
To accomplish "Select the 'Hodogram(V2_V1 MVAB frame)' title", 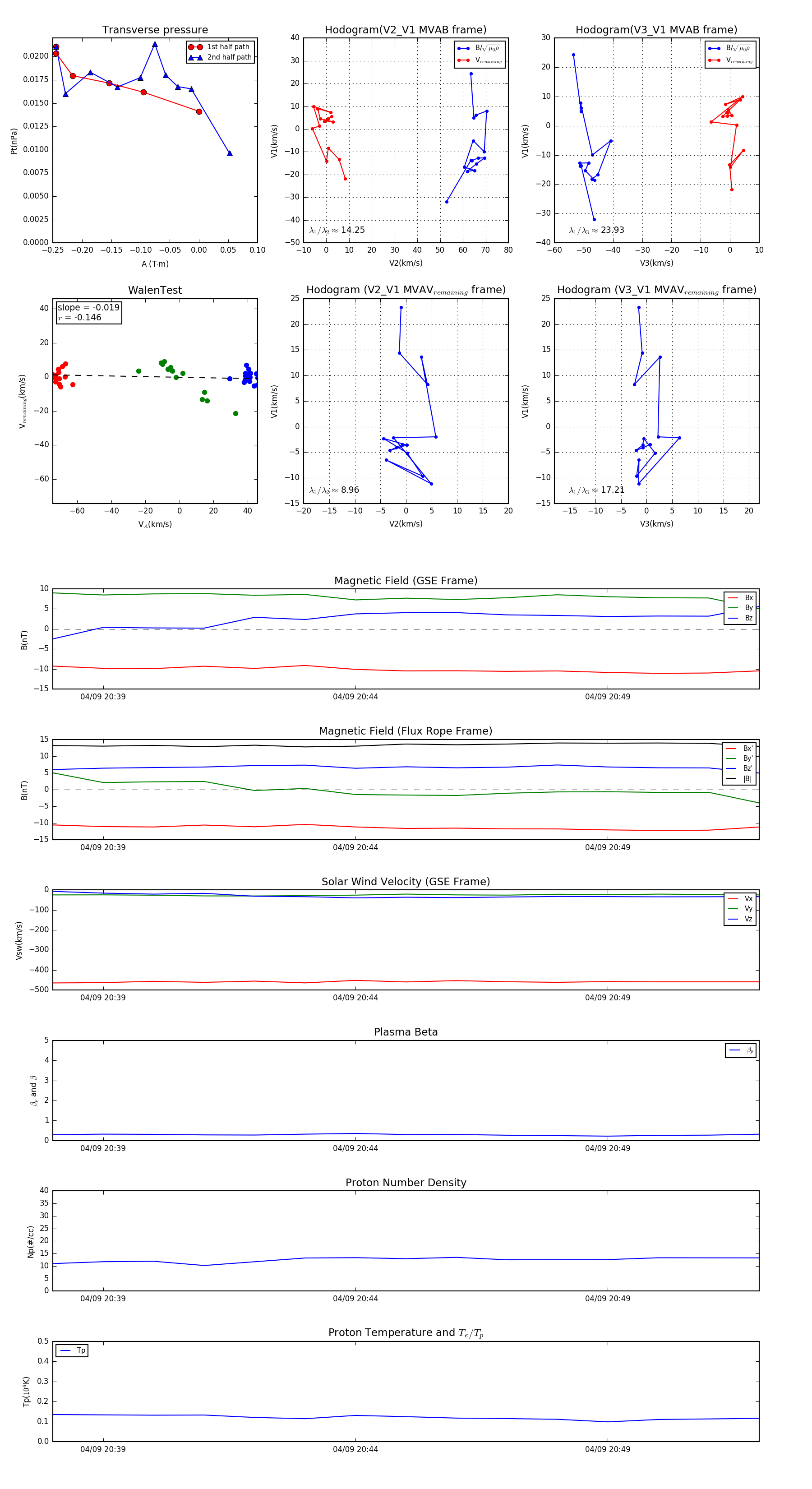I will point(406,29).
